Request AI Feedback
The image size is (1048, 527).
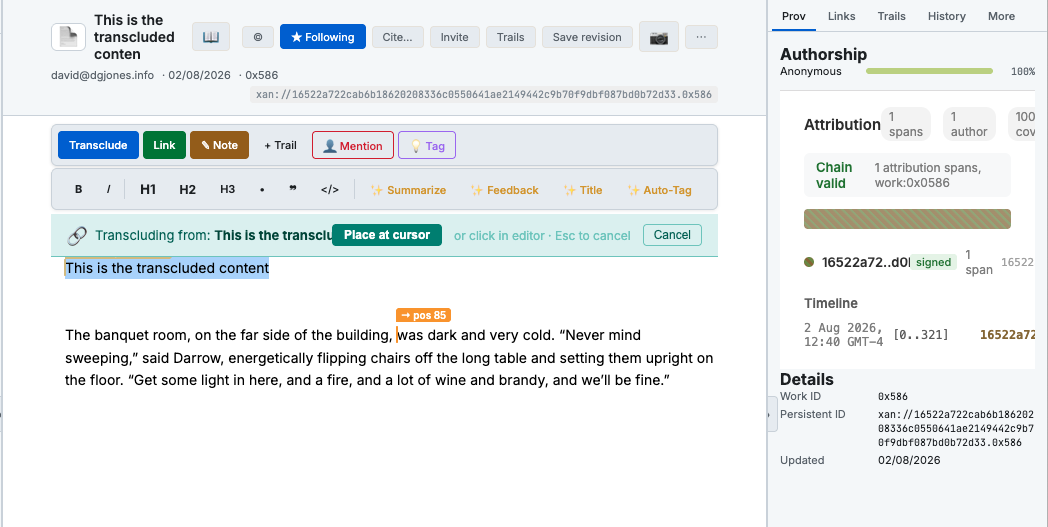point(505,190)
